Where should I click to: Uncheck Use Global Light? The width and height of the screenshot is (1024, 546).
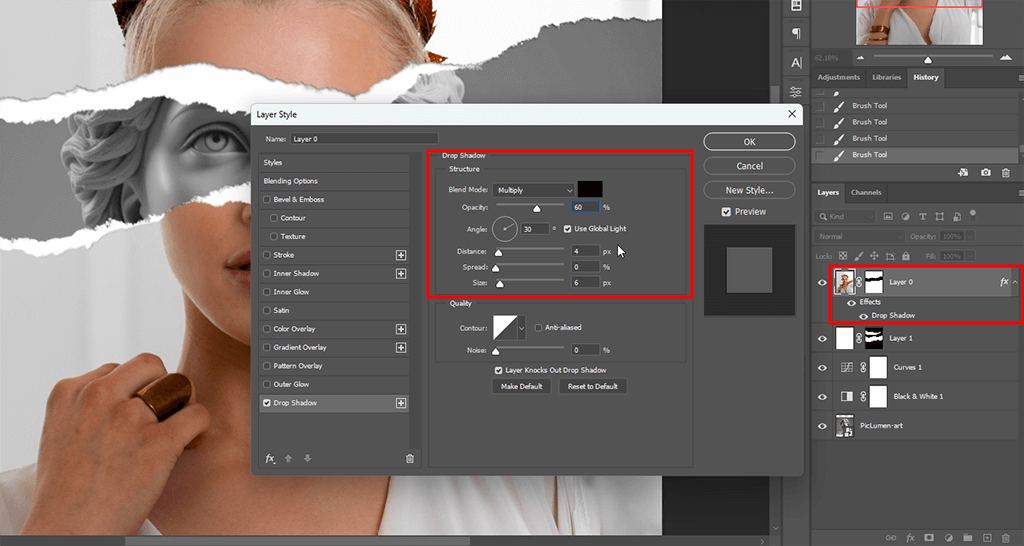[x=568, y=229]
